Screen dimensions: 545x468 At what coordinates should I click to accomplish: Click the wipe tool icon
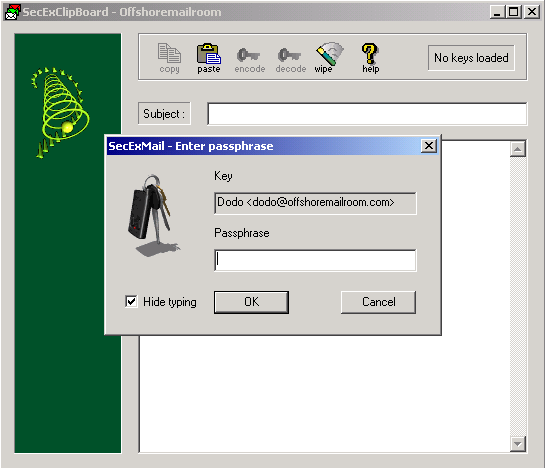tap(329, 58)
